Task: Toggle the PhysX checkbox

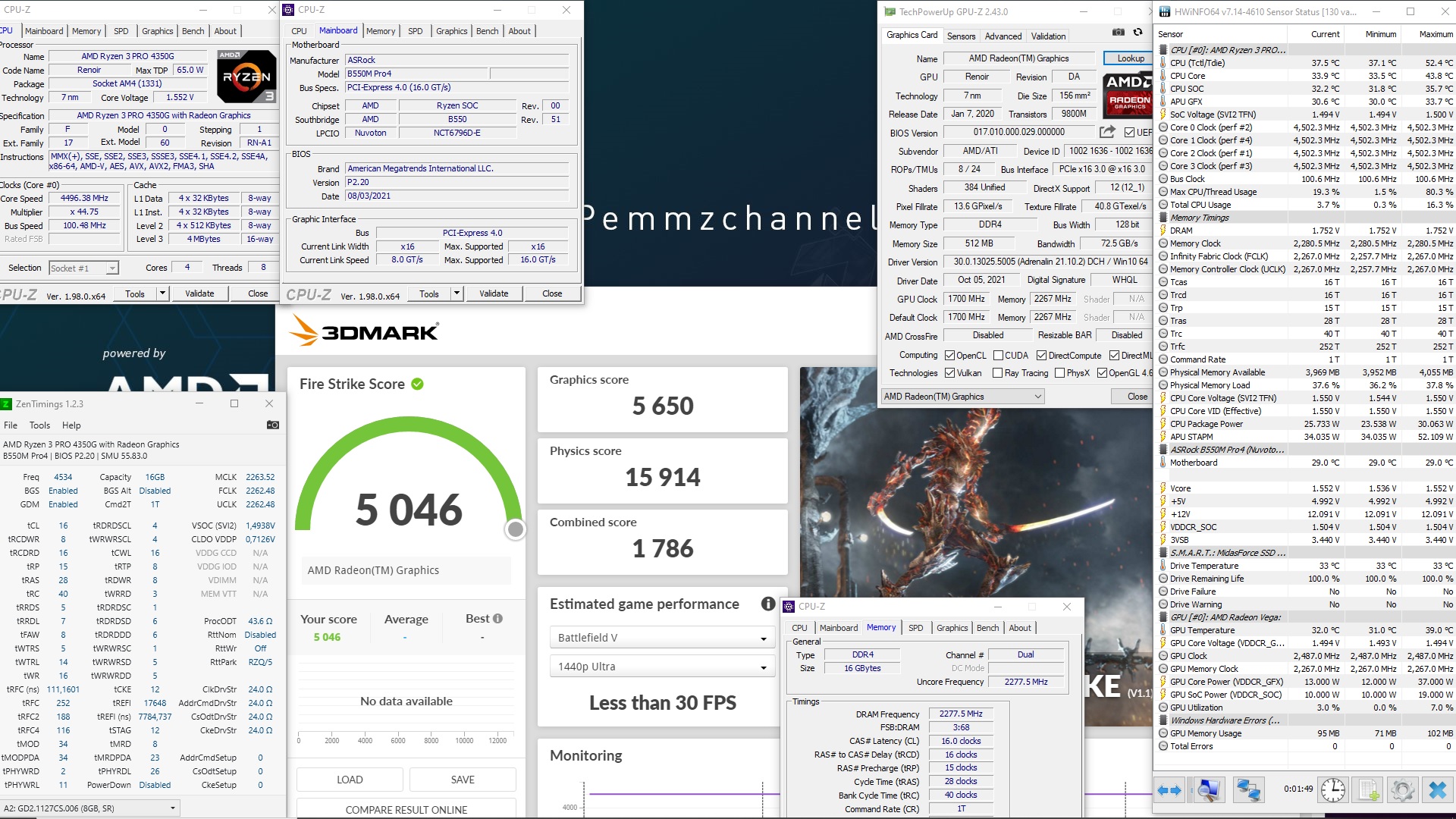Action: tap(1059, 373)
